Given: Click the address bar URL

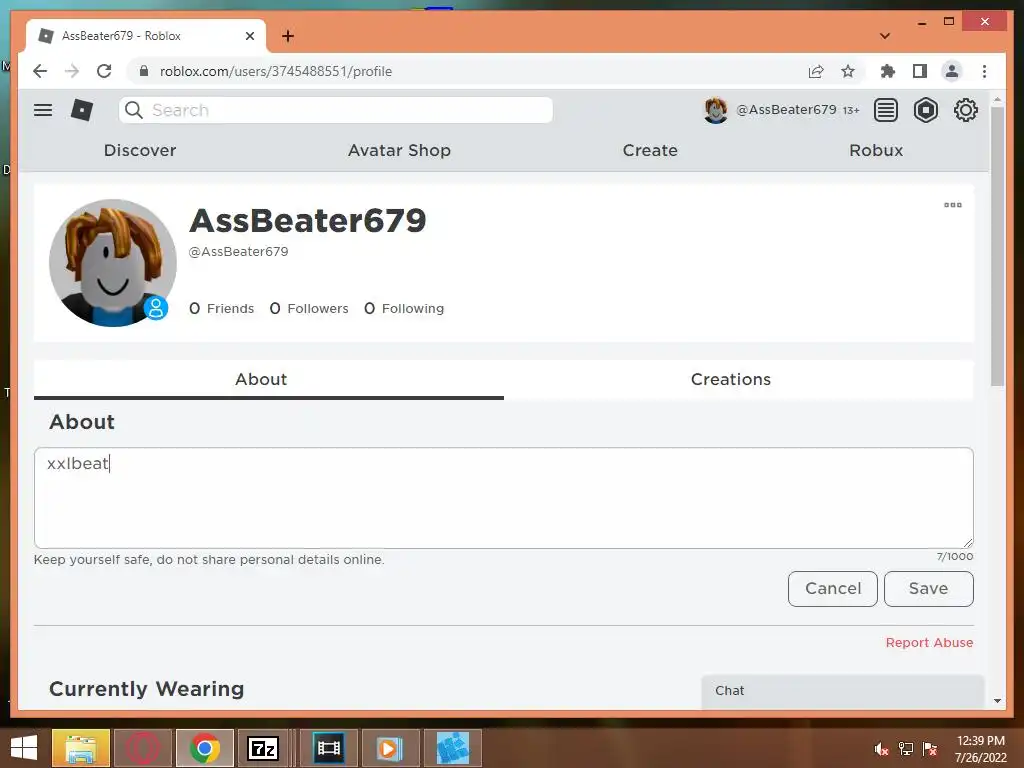Looking at the screenshot, I should point(276,71).
